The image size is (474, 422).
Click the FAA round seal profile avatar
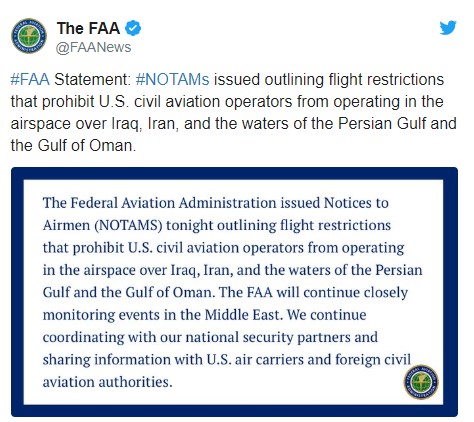(x=28, y=36)
